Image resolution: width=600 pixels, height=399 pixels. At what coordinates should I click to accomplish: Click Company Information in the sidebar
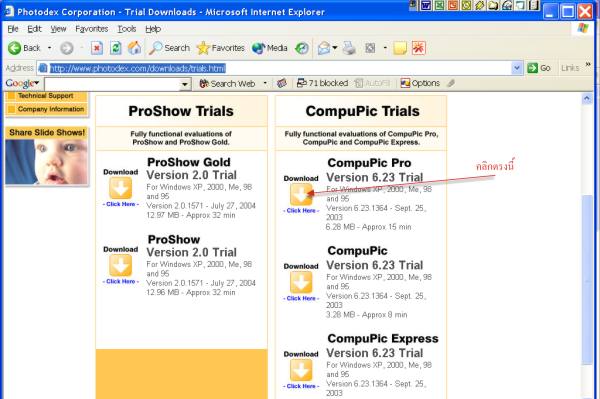[51, 109]
